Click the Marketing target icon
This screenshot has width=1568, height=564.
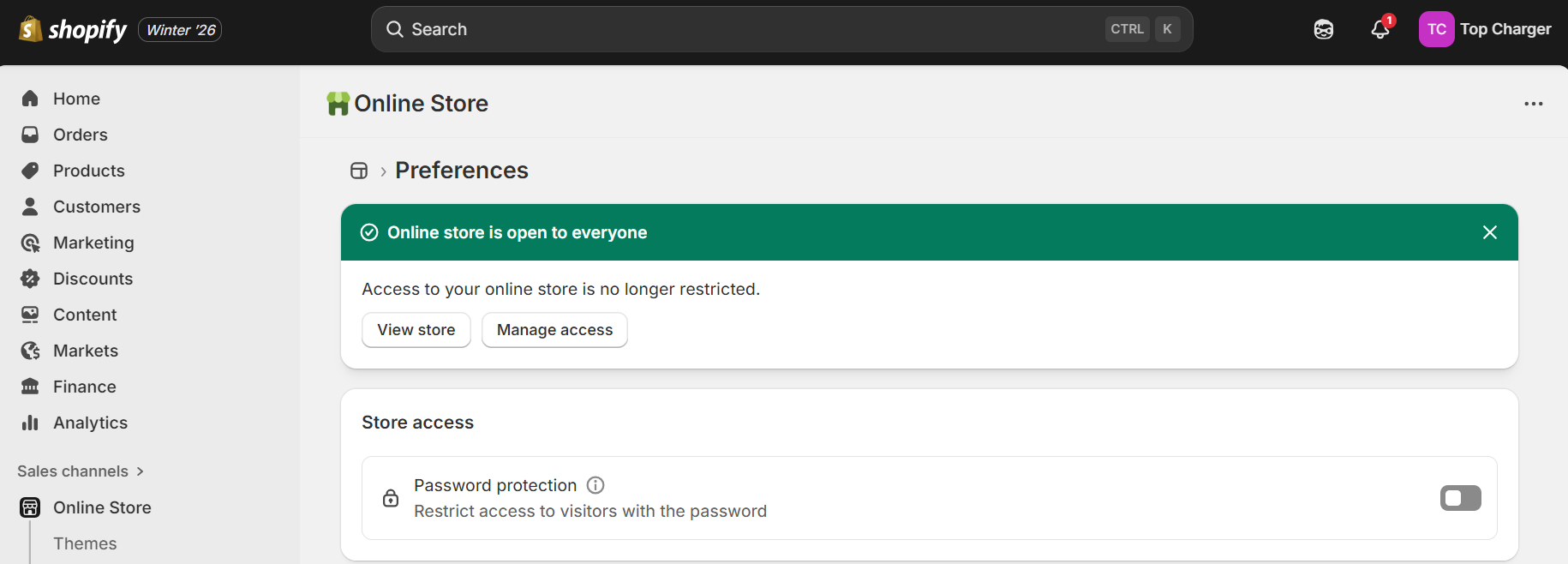point(30,243)
